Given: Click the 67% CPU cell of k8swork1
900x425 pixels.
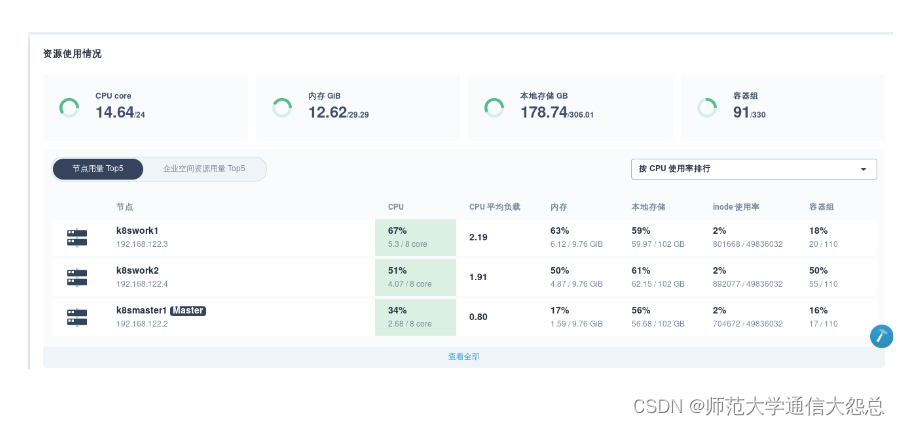Looking at the screenshot, I should pos(416,238).
